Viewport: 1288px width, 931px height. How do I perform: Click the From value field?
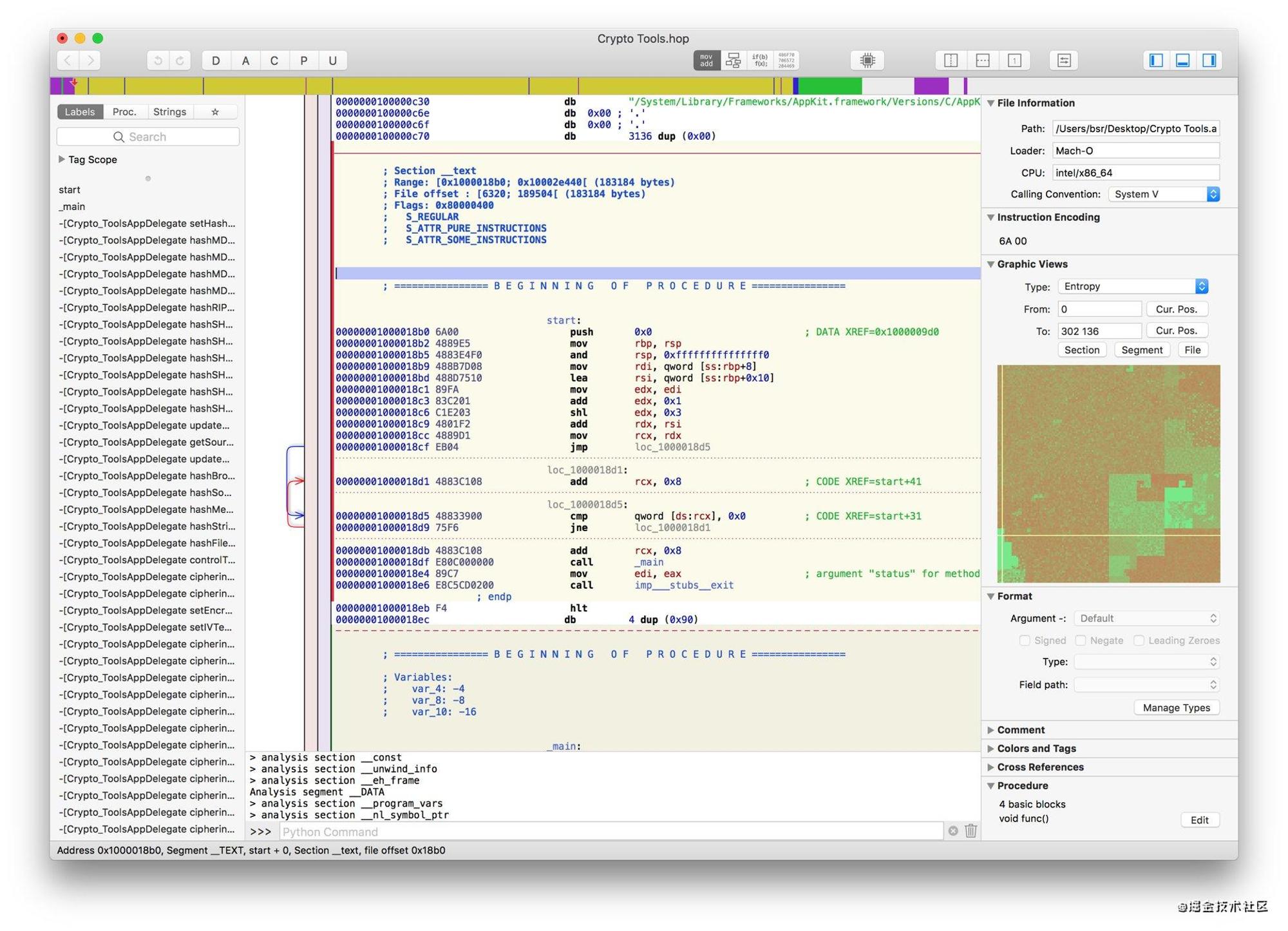tap(1099, 309)
